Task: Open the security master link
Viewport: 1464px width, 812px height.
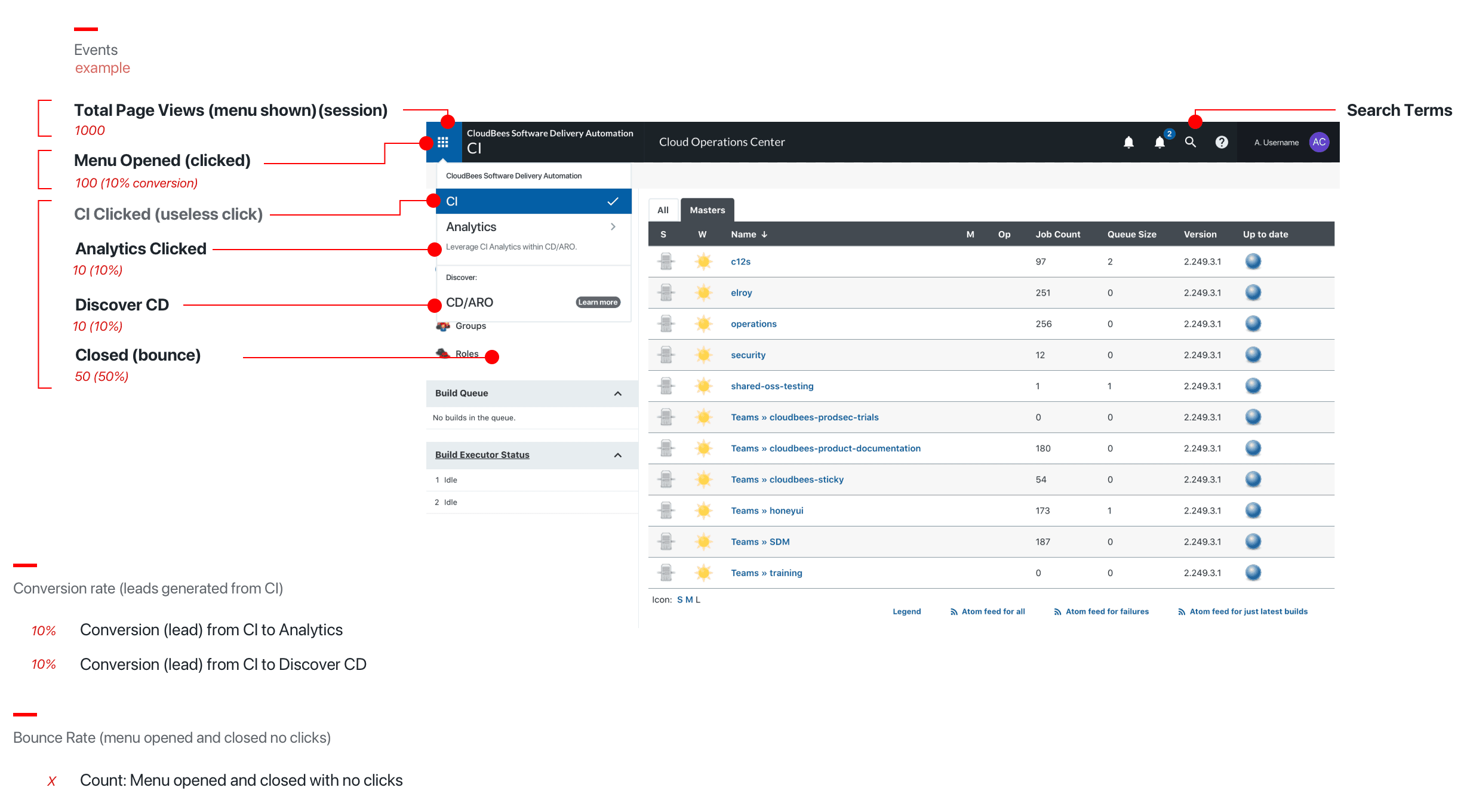Action: click(x=748, y=355)
